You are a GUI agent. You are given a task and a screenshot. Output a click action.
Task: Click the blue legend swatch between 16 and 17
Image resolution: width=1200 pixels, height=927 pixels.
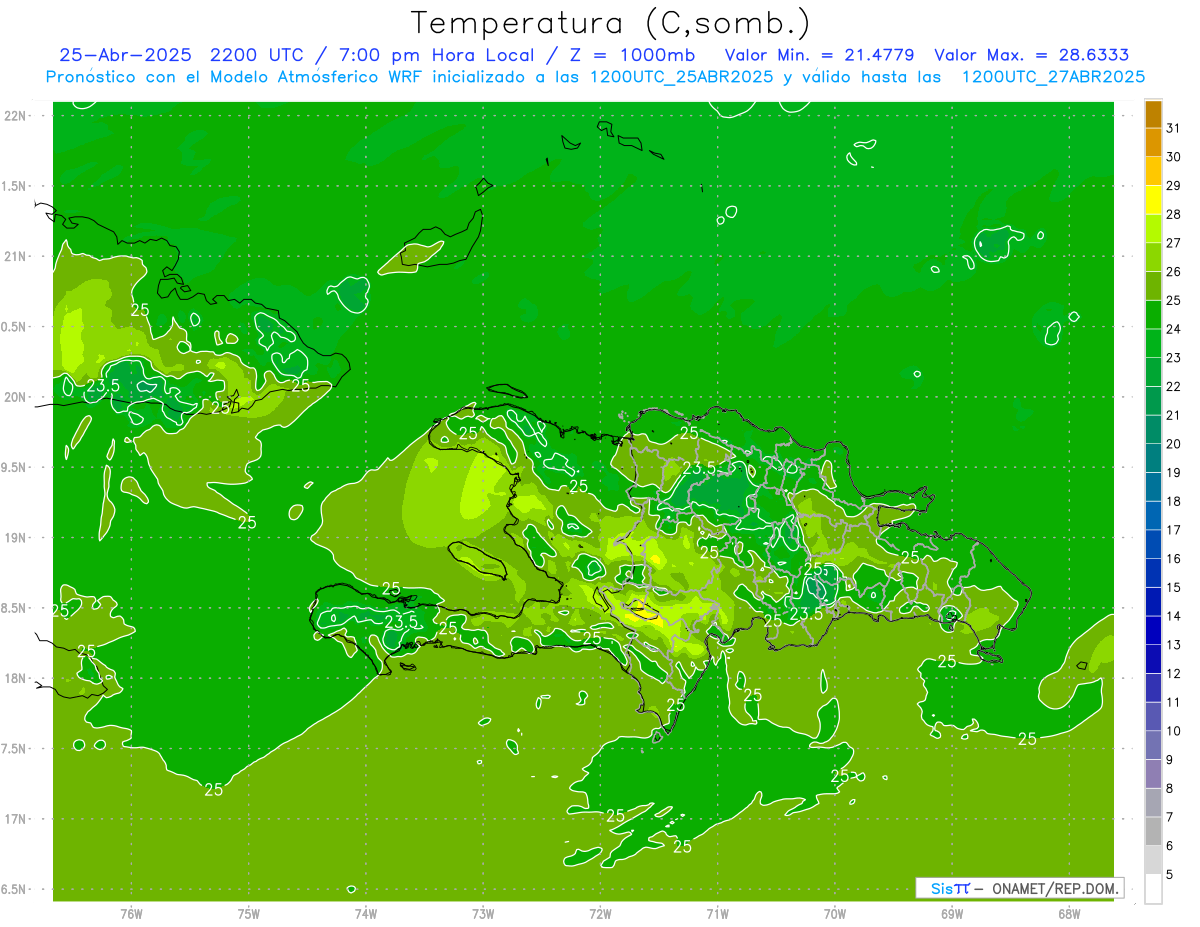[1153, 544]
